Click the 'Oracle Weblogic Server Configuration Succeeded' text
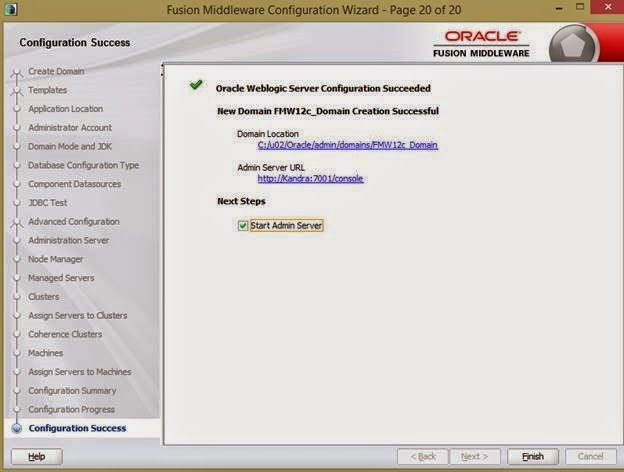The width and height of the screenshot is (624, 472). pos(323,88)
